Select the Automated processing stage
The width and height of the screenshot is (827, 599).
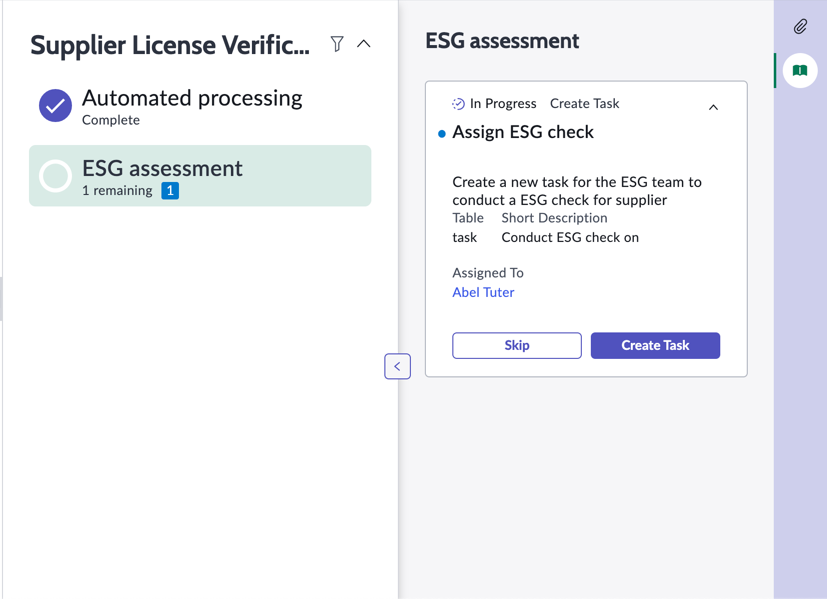(x=192, y=99)
